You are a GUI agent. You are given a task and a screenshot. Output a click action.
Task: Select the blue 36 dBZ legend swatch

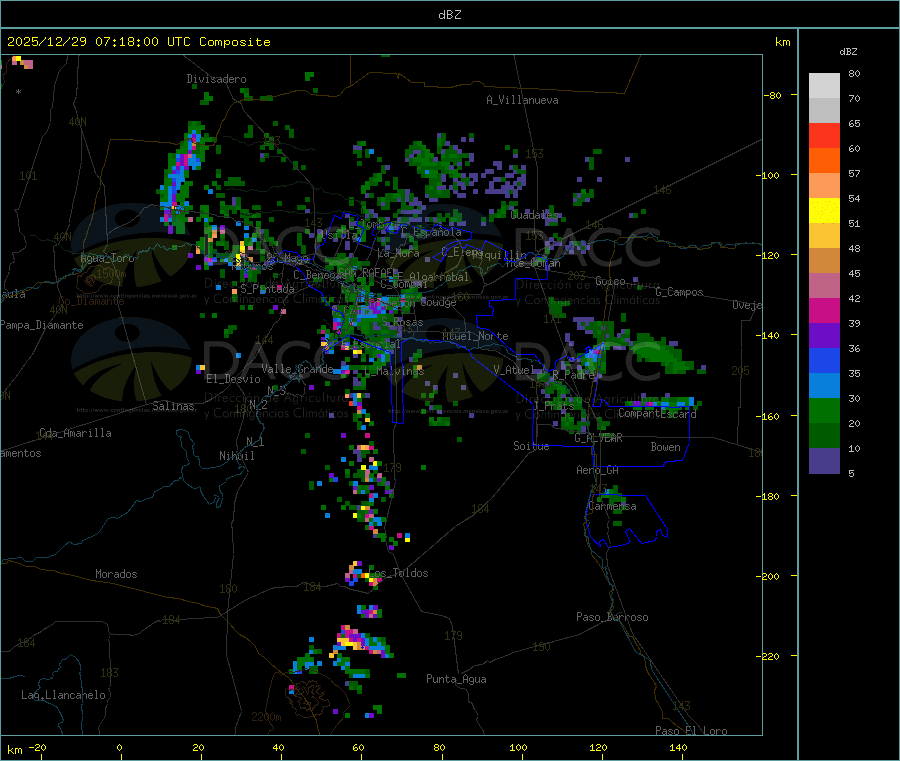coord(824,361)
